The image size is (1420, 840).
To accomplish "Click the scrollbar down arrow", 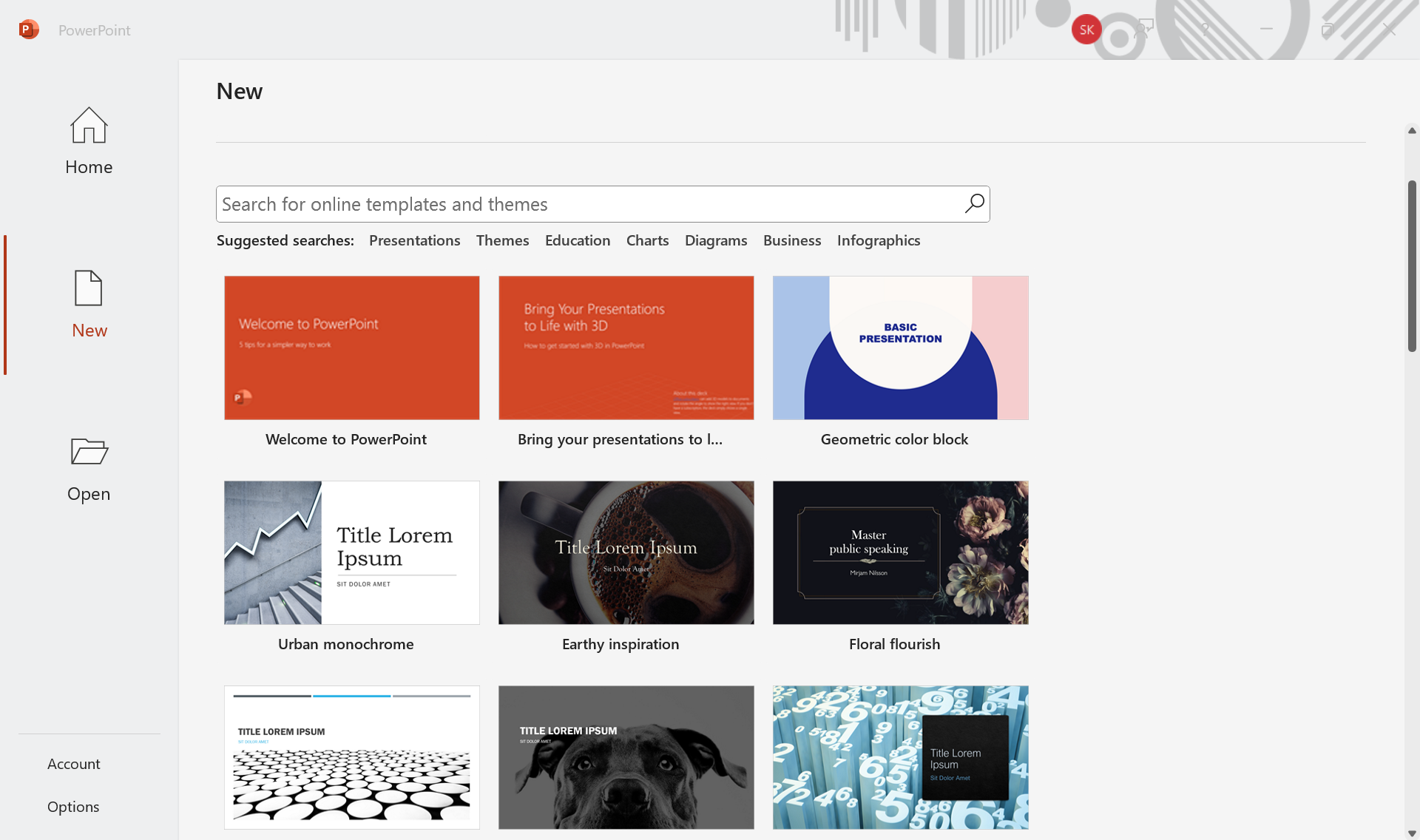I will point(1412,833).
